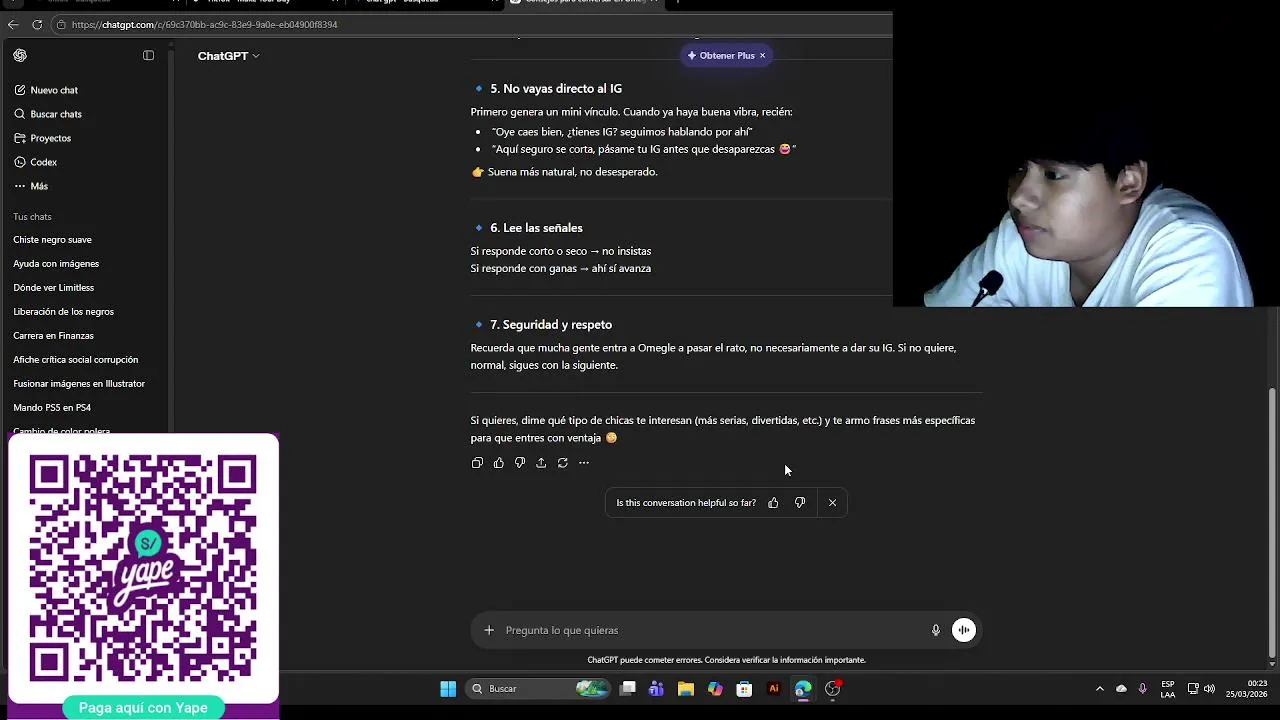
Task: Click heading '7. Seguridad y respeto'
Action: click(551, 325)
